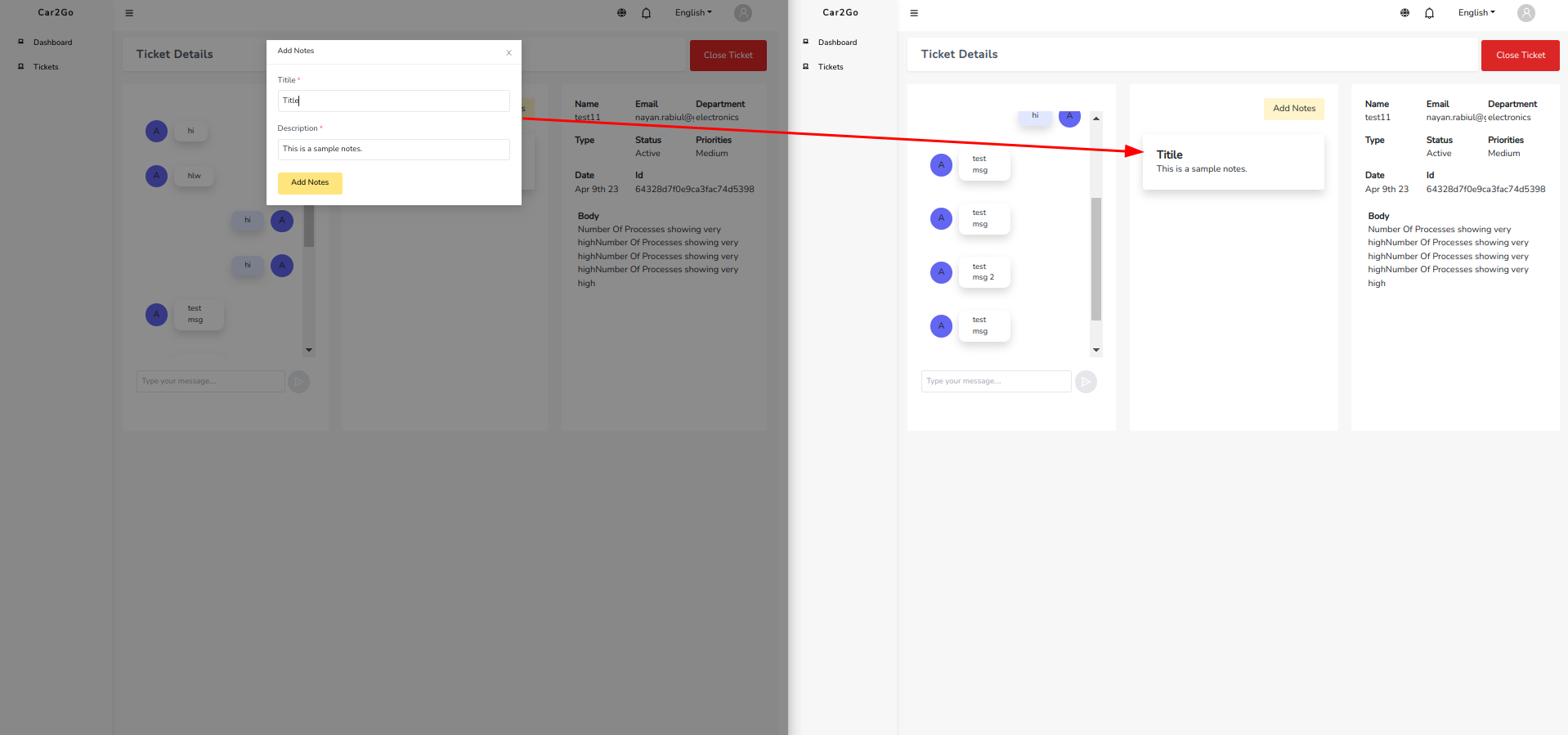Close the Add Notes dialog with X

(508, 53)
